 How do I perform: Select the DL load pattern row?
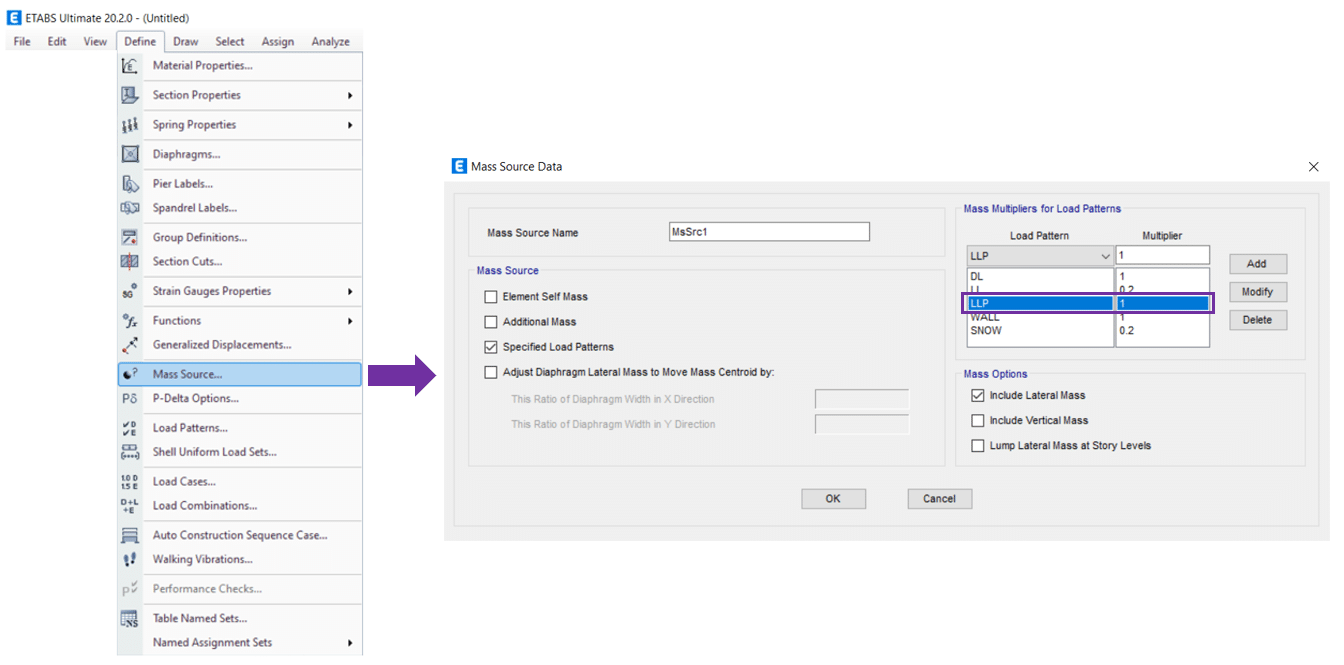click(1040, 276)
